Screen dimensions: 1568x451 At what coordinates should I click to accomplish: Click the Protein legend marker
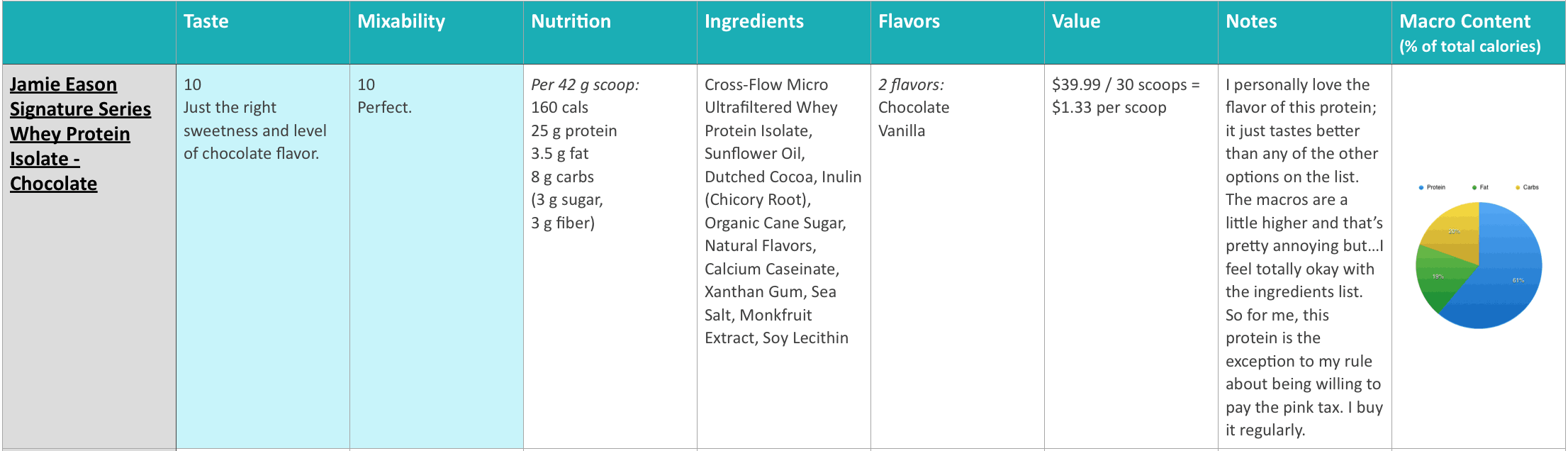click(x=1421, y=187)
